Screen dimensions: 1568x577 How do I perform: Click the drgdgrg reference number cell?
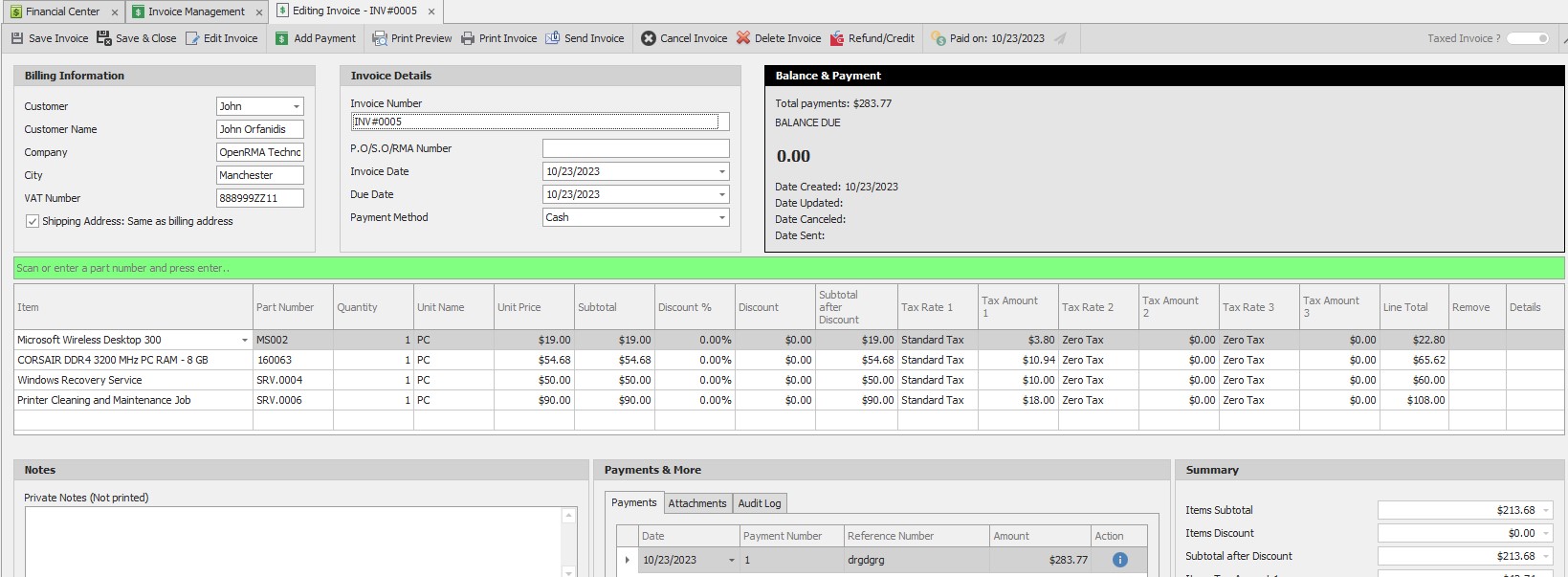(917, 560)
